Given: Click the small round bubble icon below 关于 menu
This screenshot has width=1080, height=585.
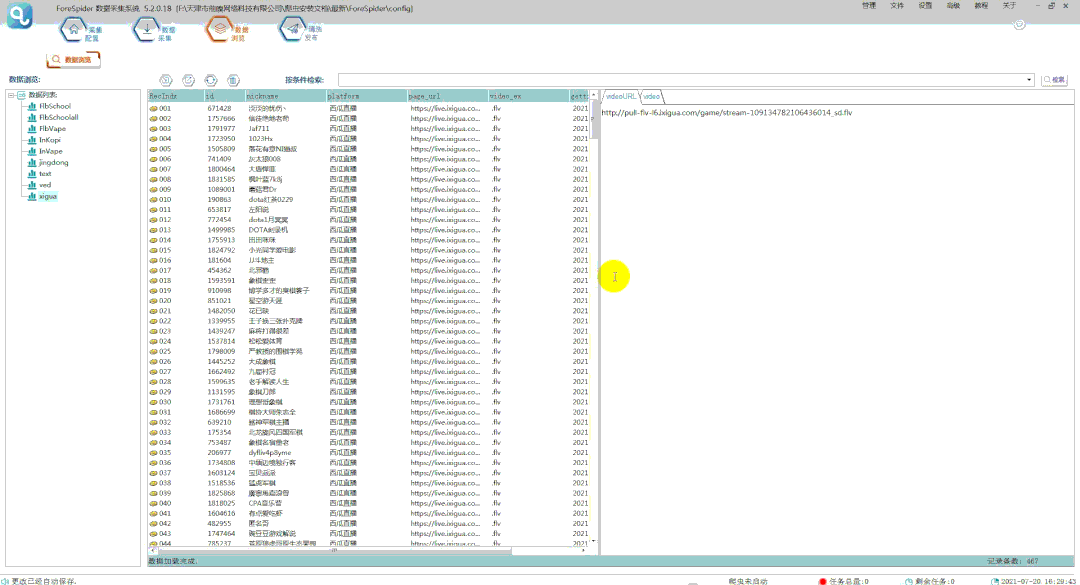Looking at the screenshot, I should [x=1019, y=25].
